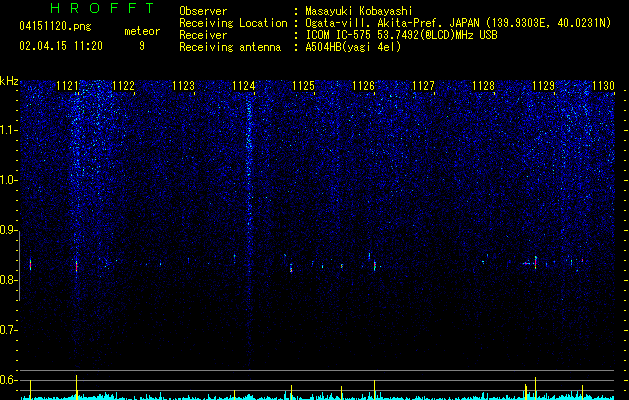
Task: Select the filename 04151120.png
Action: 55,26
